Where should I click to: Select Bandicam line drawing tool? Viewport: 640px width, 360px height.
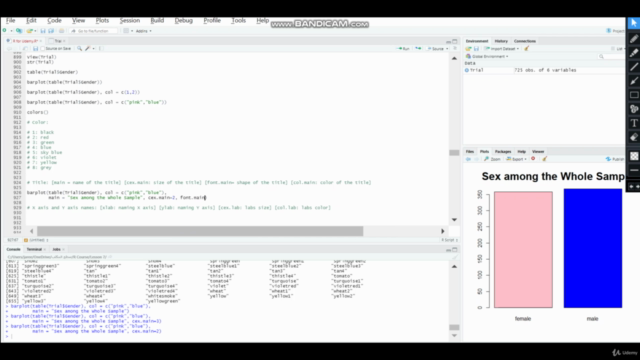pos(634,67)
